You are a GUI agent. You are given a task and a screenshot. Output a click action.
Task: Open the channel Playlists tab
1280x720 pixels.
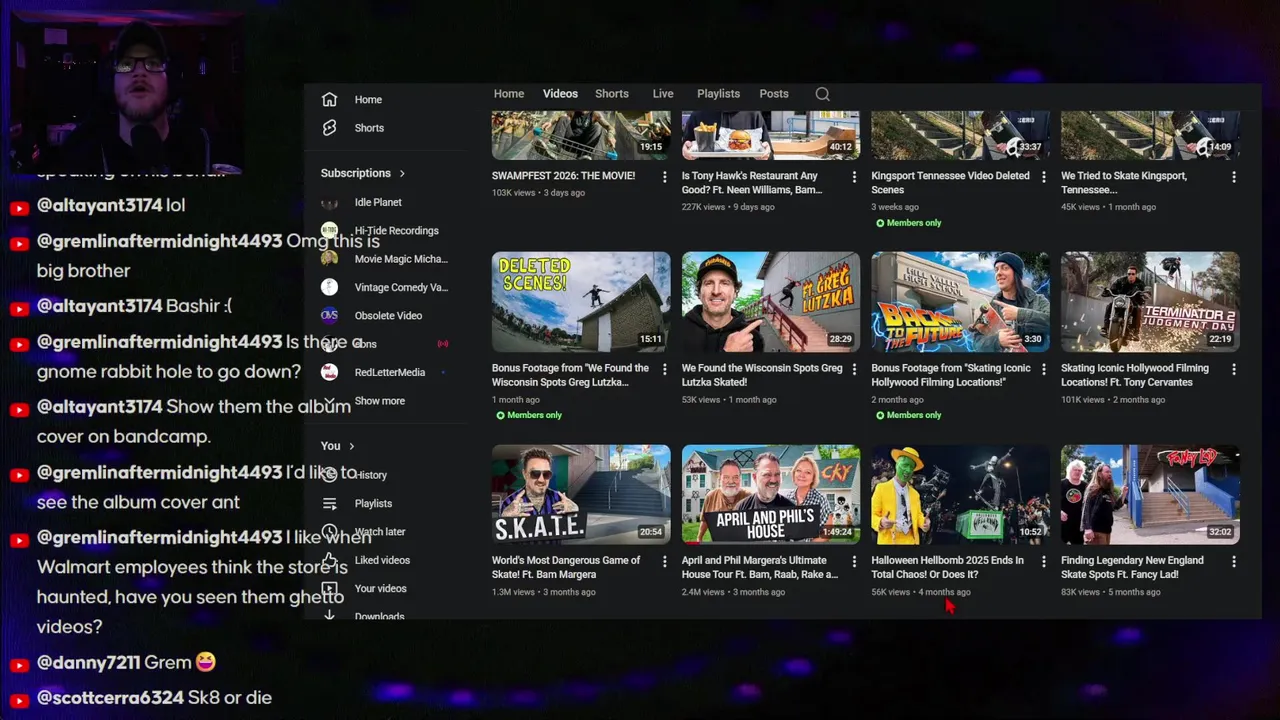pos(718,94)
